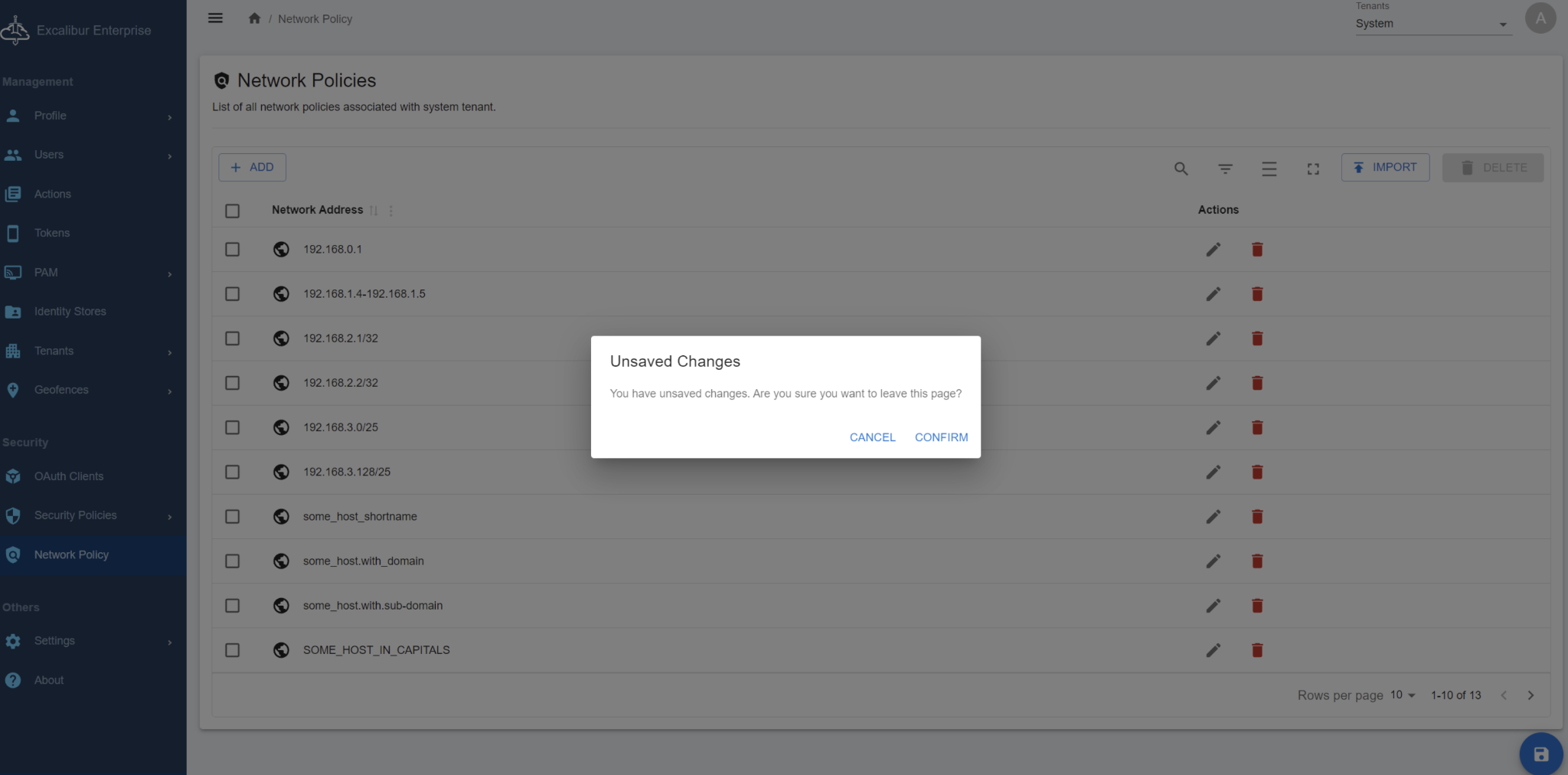Expand the Profile sidebar submenu
The width and height of the screenshot is (1568, 775).
click(169, 117)
